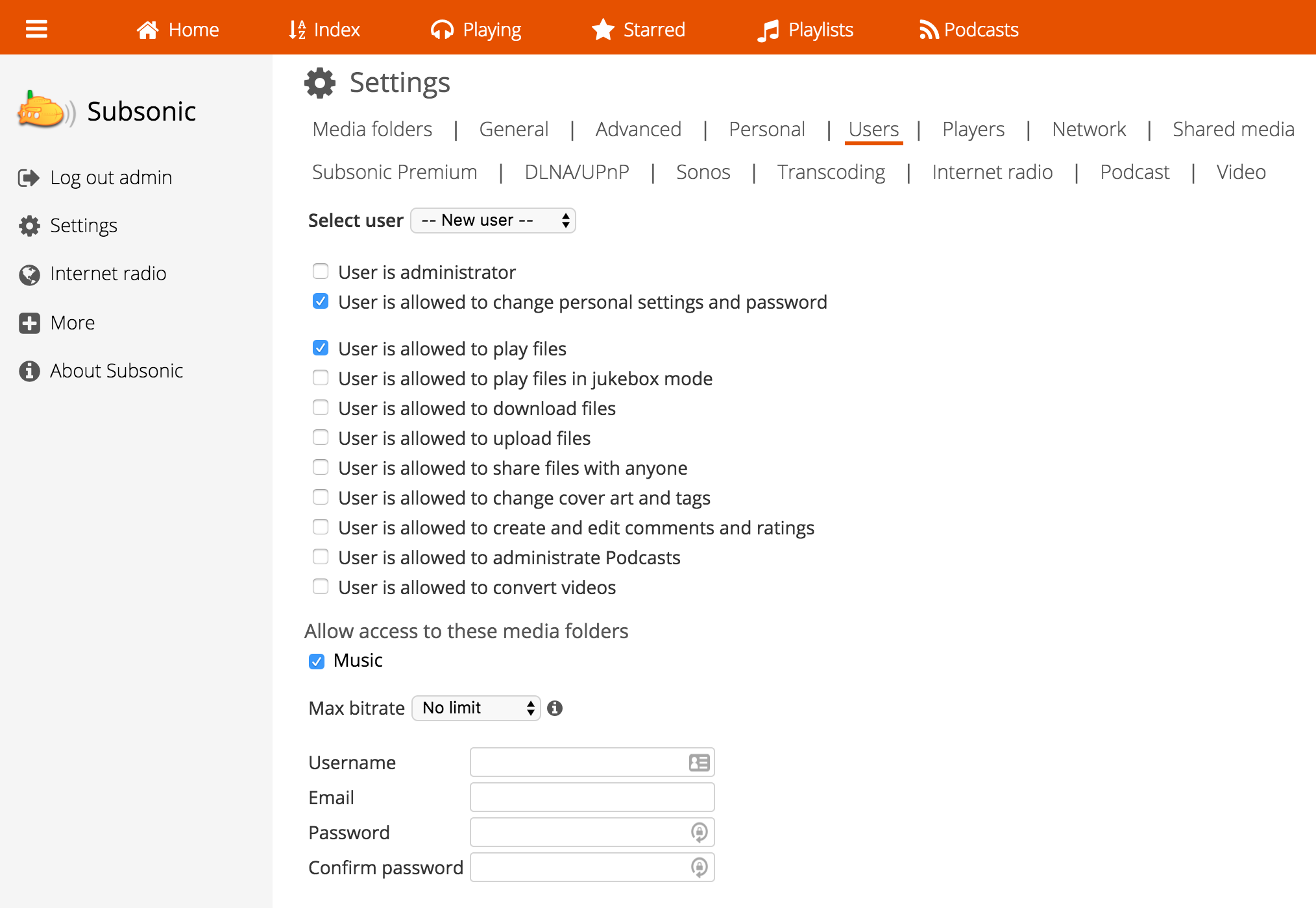Switch to the Transcoding settings tab
The image size is (1316, 908).
coord(831,173)
